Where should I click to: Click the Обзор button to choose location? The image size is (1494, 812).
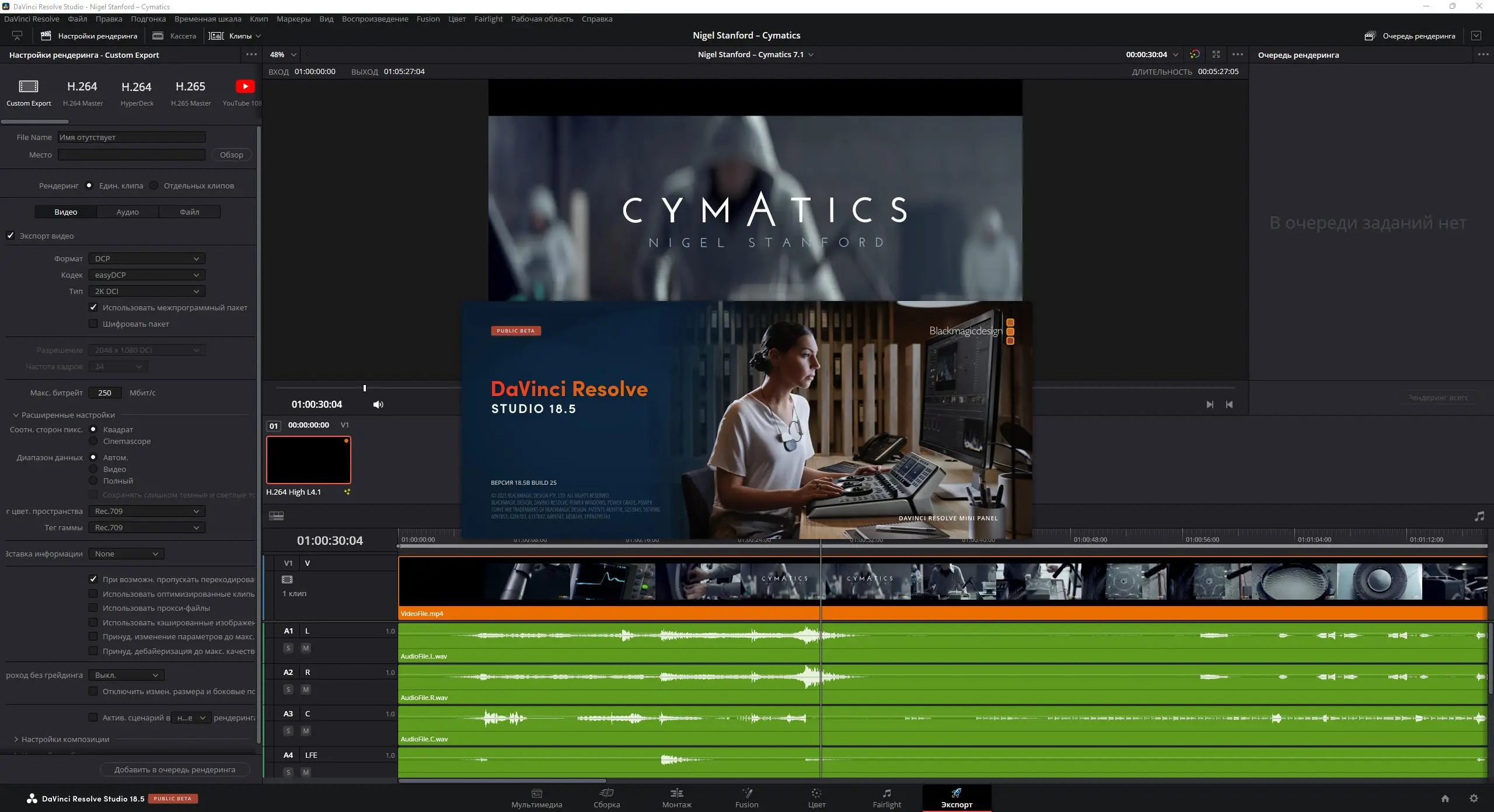point(231,155)
